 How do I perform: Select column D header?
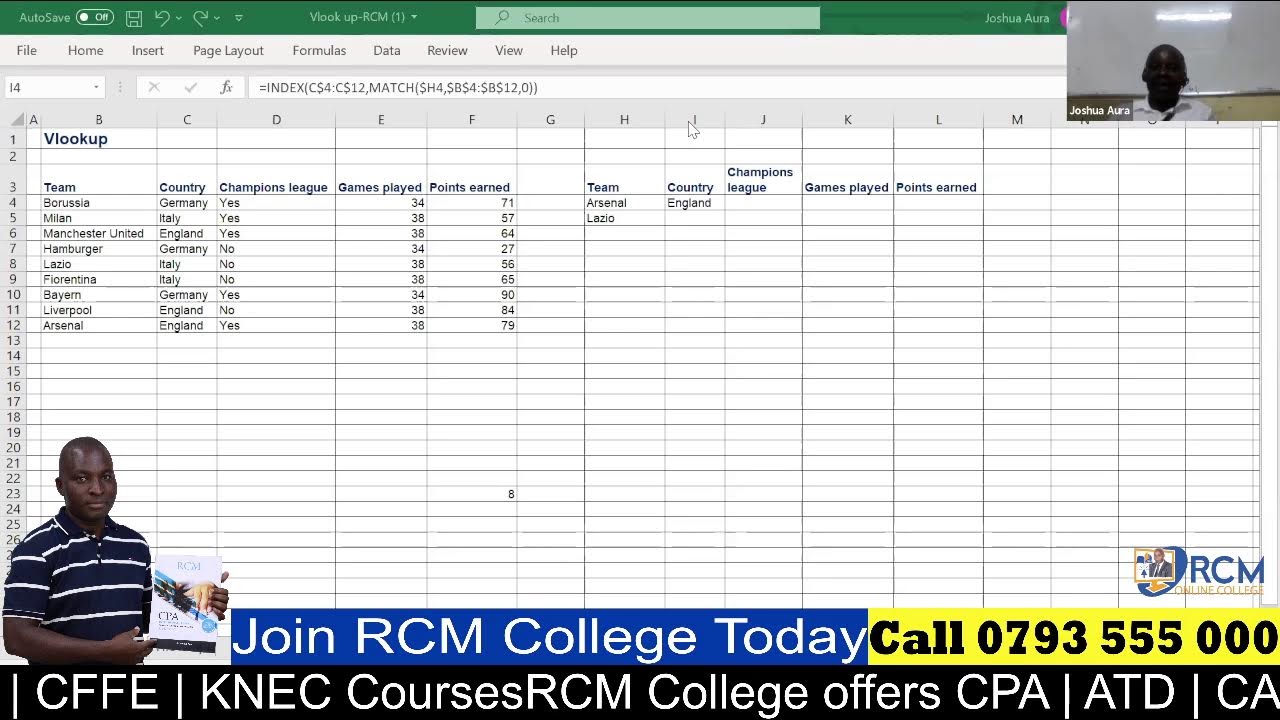(276, 120)
